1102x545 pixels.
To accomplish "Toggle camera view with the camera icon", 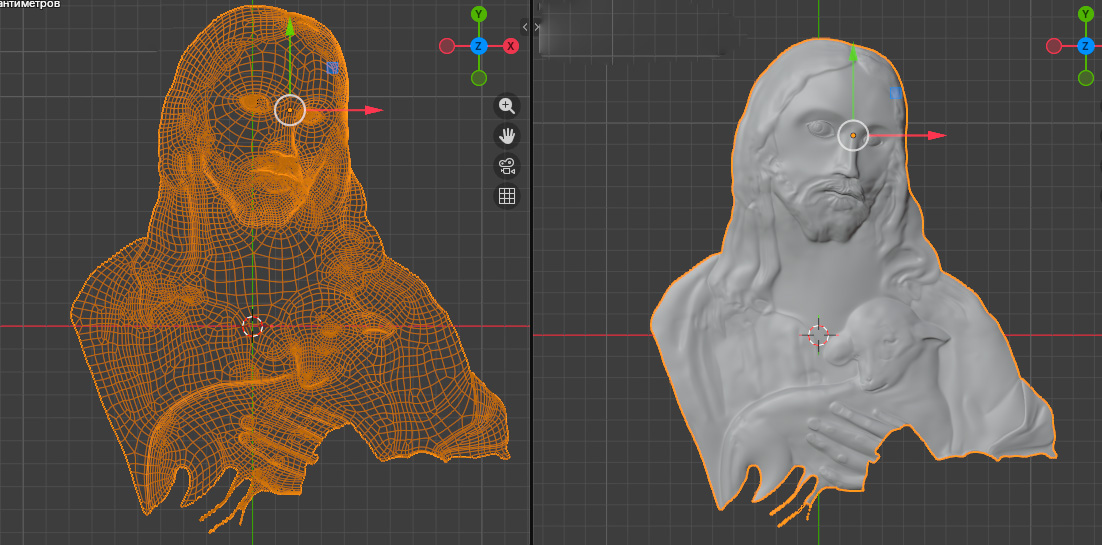I will point(507,166).
